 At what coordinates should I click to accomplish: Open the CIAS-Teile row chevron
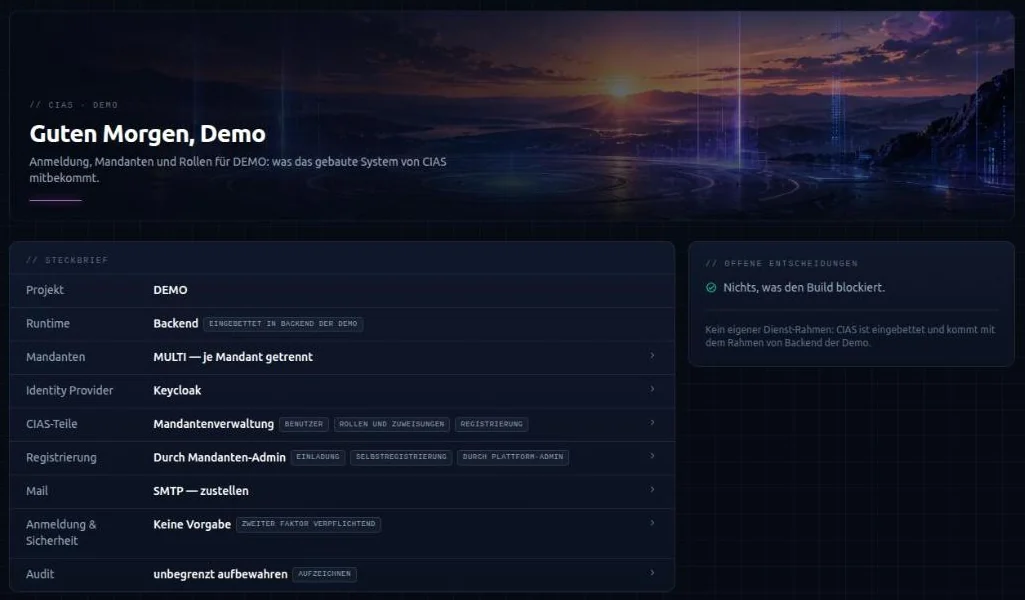coord(652,423)
